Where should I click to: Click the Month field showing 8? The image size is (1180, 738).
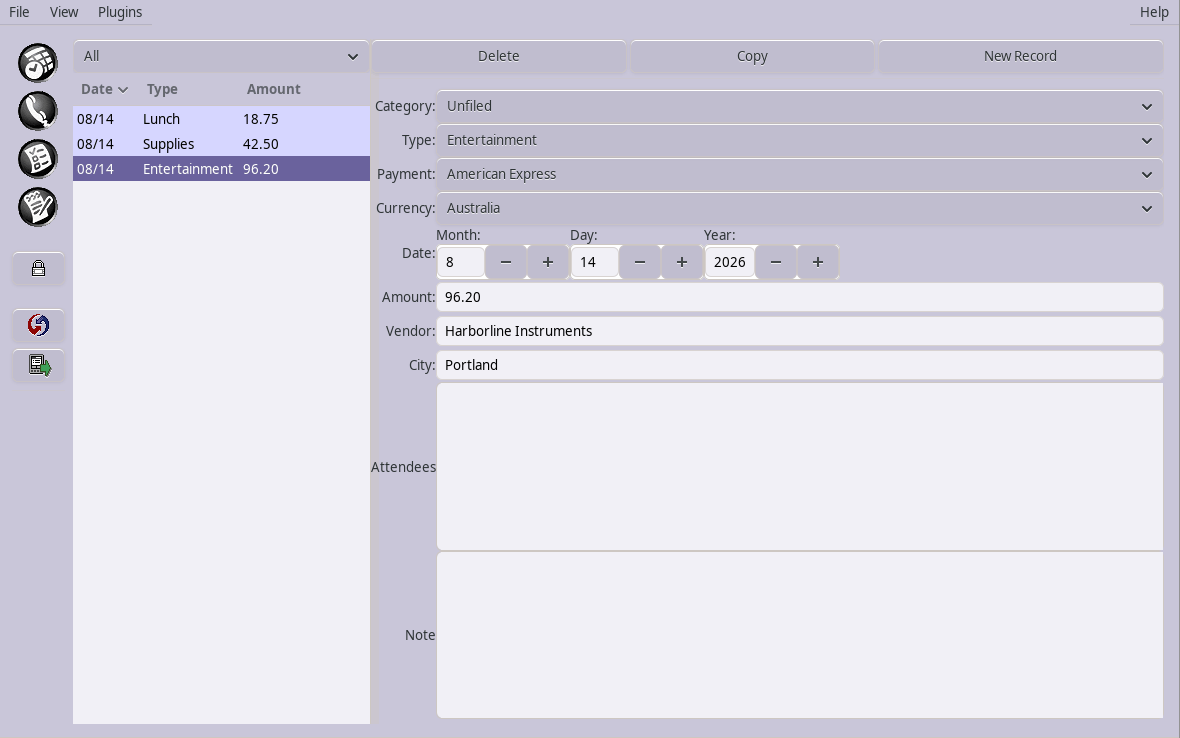pyautogui.click(x=461, y=262)
